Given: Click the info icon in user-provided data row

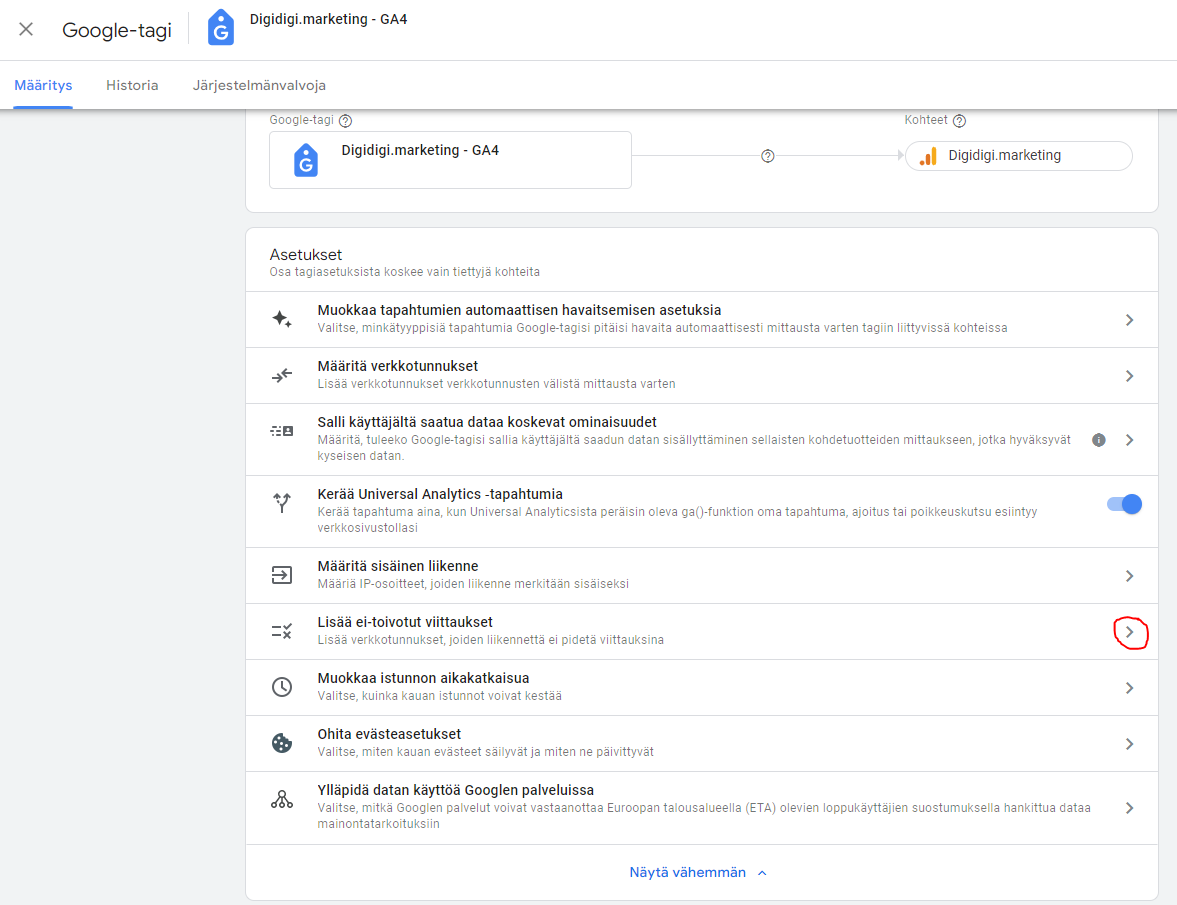Looking at the screenshot, I should click(x=1099, y=440).
